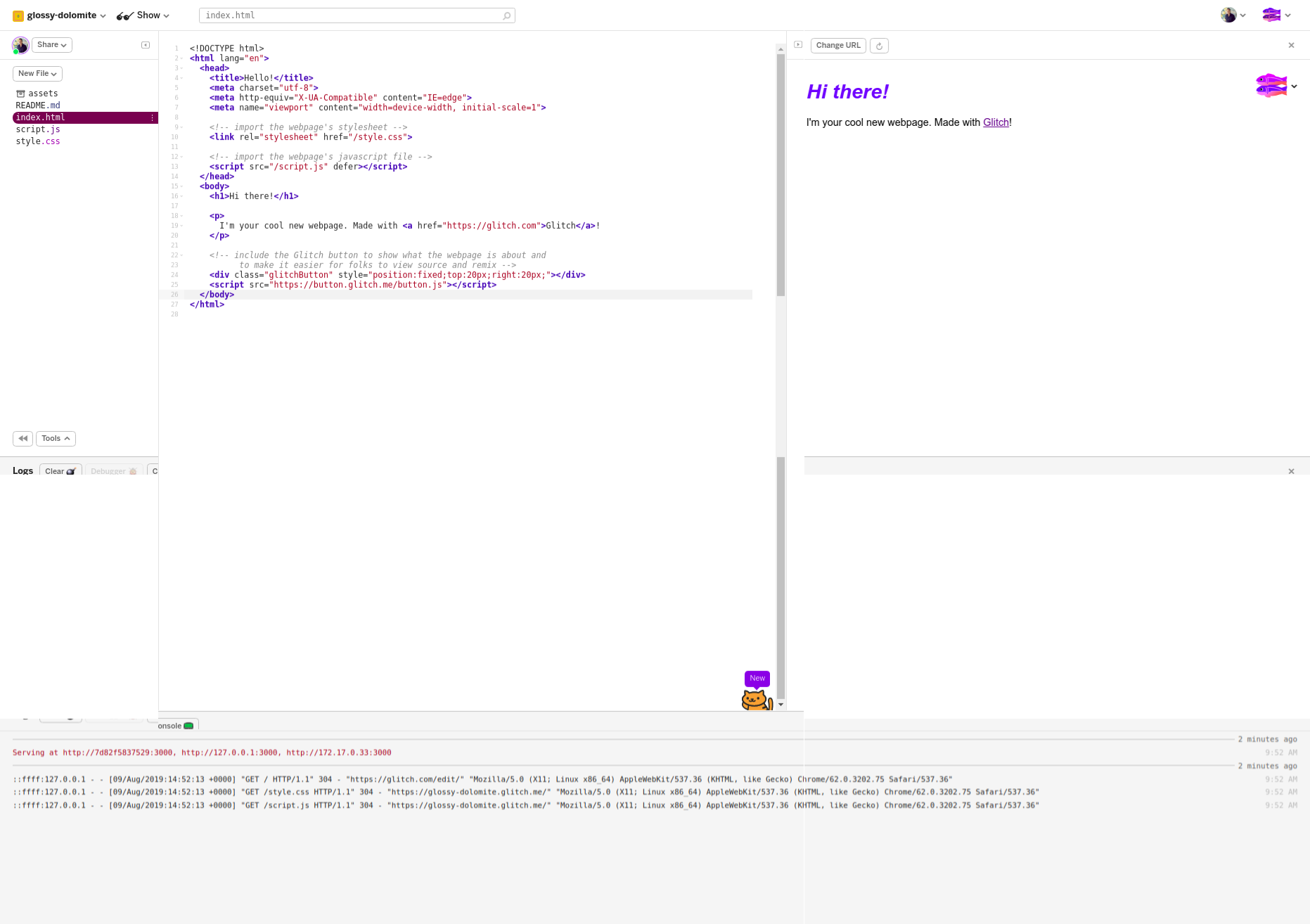Click the editor scrollbar up arrow
1310x924 pixels.
click(x=781, y=49)
